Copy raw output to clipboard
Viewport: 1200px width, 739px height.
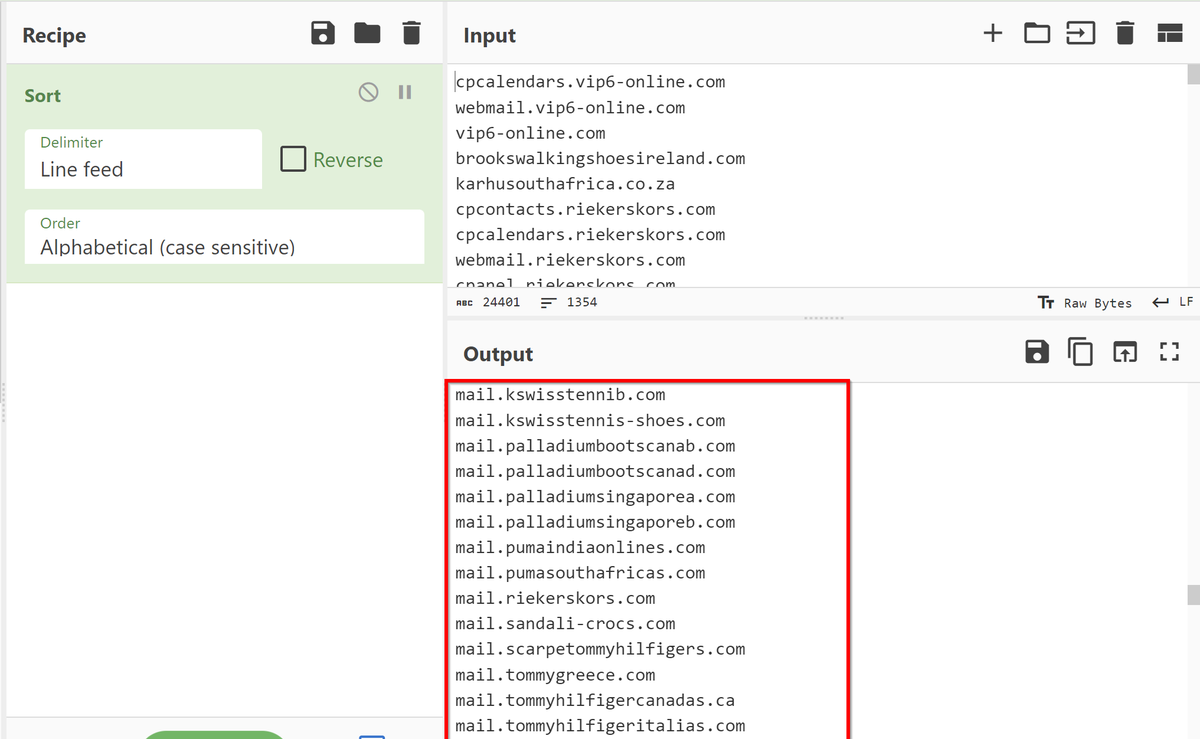pos(1081,352)
